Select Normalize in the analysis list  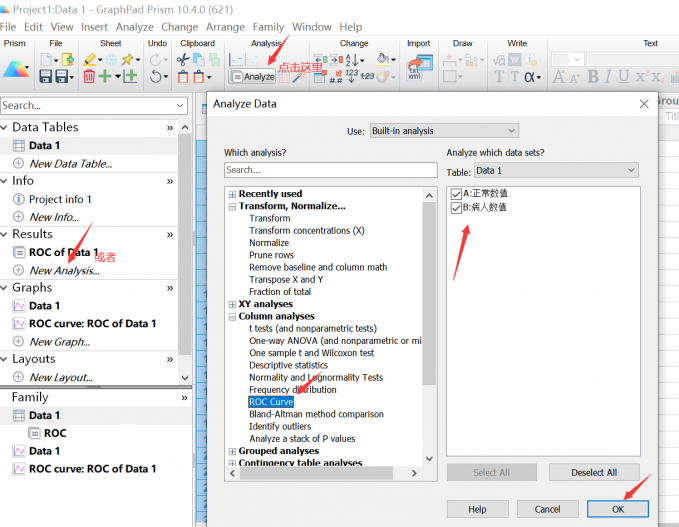pos(269,243)
